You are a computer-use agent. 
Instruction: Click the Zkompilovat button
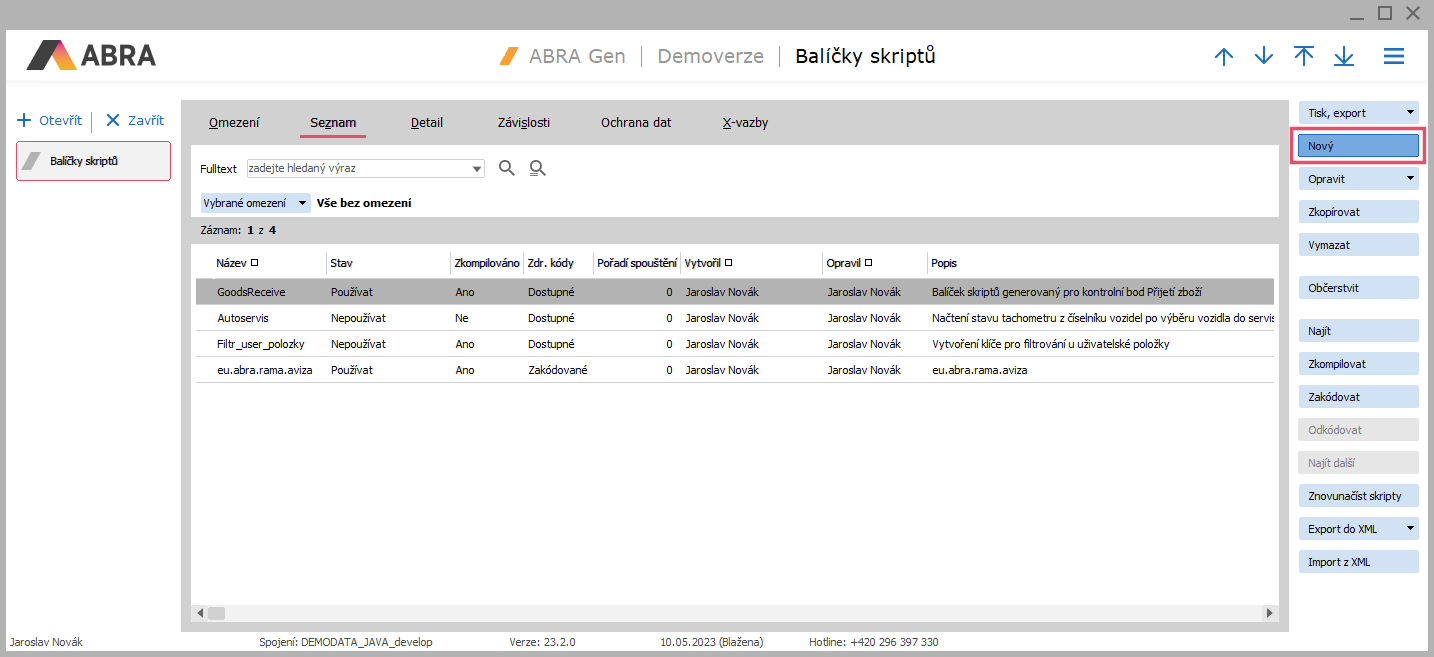pos(1358,364)
